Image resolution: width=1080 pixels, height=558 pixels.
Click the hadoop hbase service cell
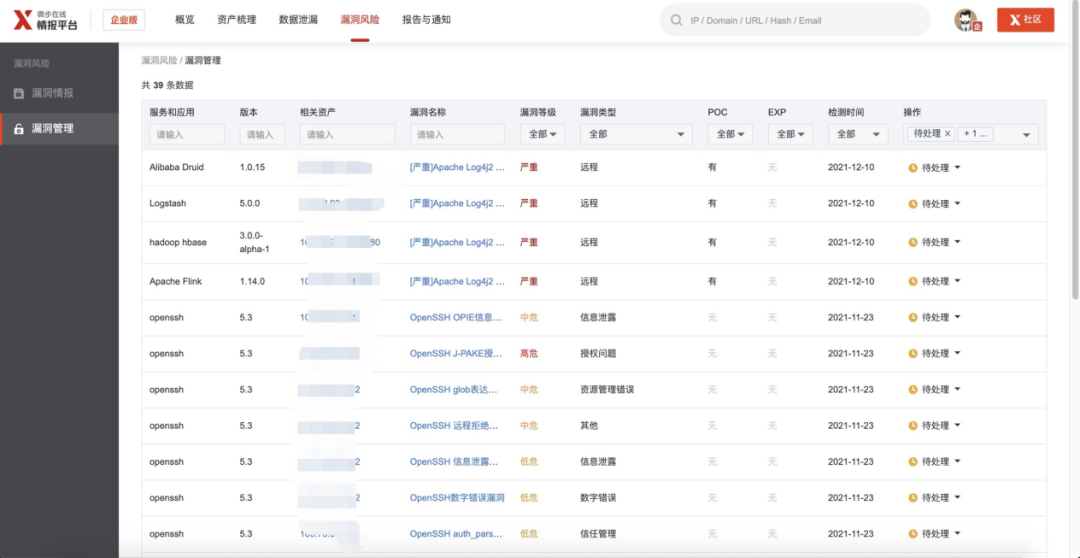tap(178, 242)
